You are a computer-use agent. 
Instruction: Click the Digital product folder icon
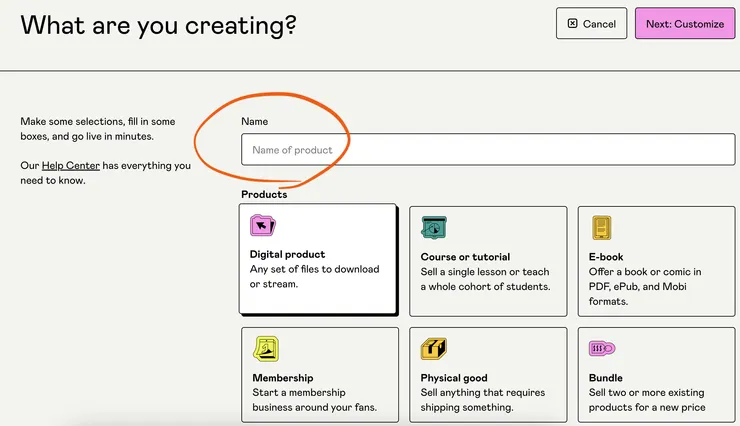point(263,225)
